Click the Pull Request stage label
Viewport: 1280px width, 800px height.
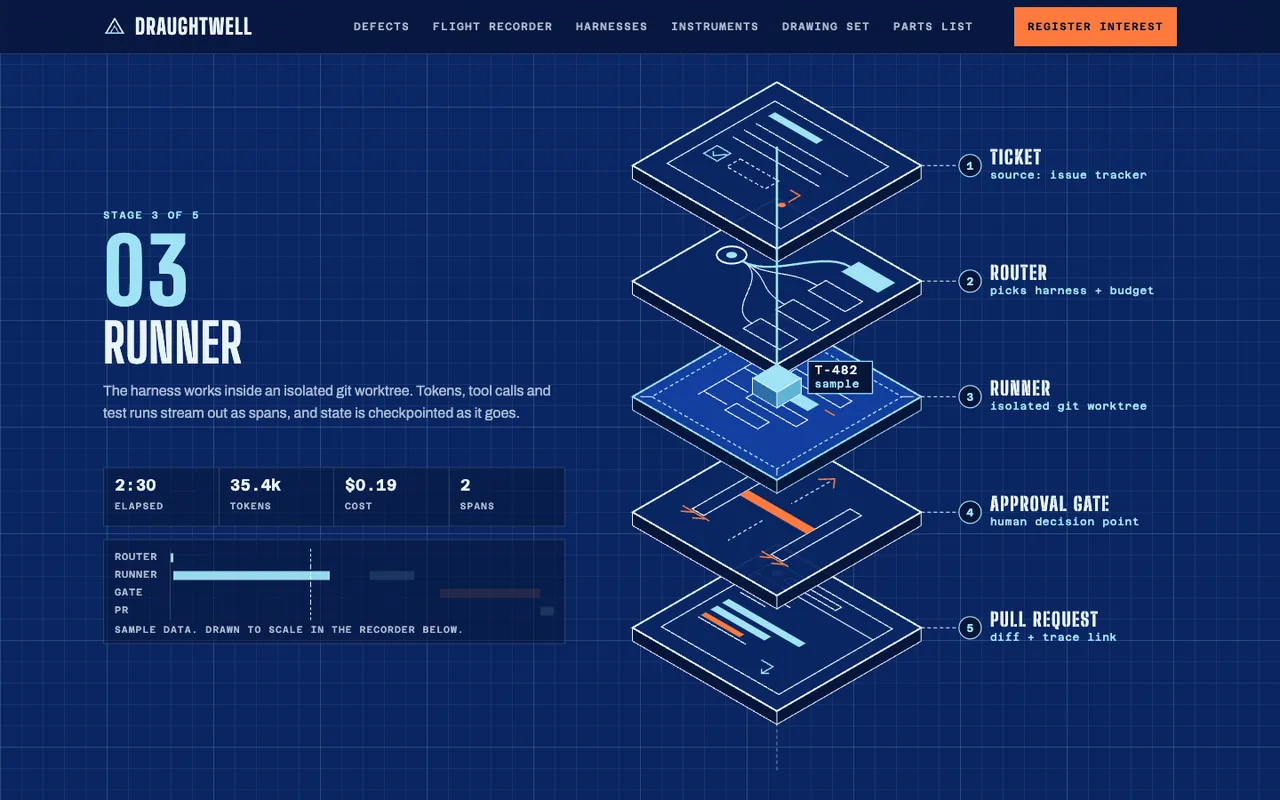coord(1044,620)
